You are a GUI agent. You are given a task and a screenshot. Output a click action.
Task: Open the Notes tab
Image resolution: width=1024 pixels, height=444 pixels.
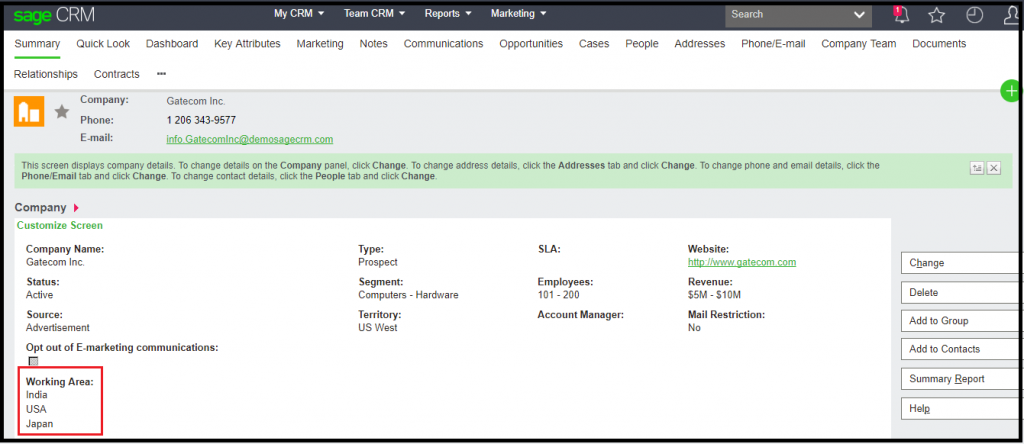(374, 44)
